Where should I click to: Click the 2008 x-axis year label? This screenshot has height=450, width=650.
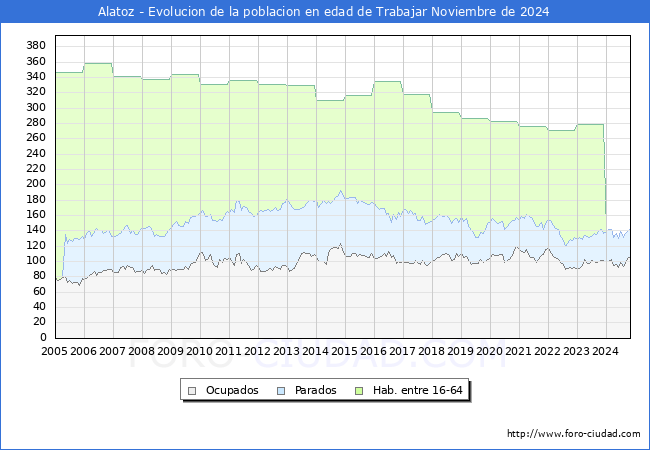click(141, 351)
